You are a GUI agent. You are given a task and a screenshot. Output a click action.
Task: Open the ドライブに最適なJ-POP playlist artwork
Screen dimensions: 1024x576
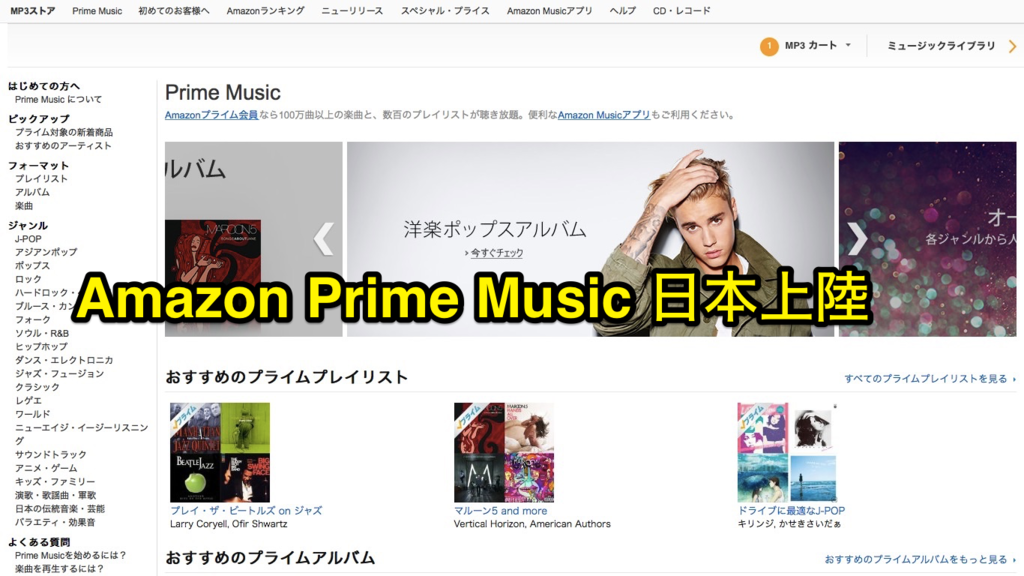point(787,453)
